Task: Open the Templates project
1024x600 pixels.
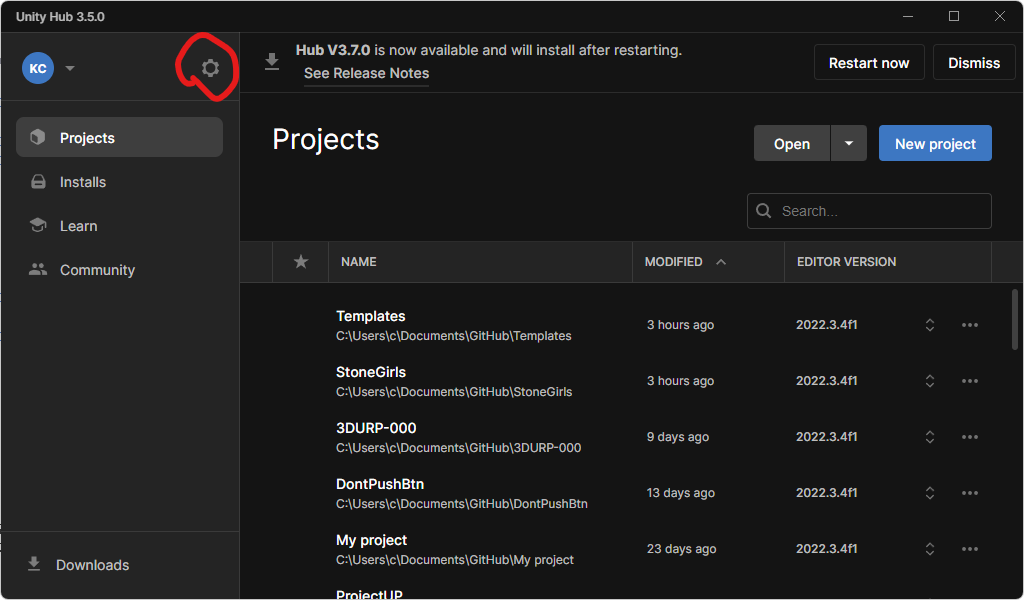Action: 370,316
